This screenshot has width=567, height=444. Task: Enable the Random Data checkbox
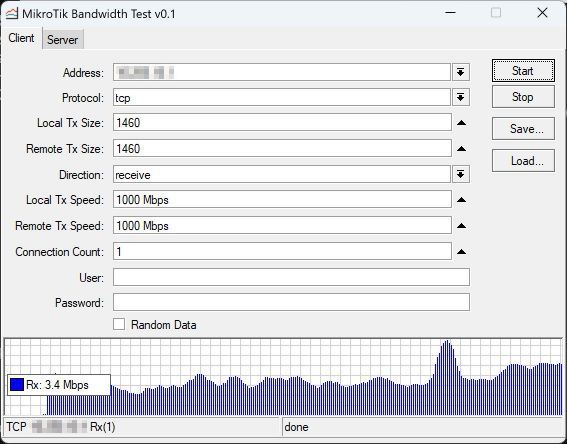click(x=119, y=324)
